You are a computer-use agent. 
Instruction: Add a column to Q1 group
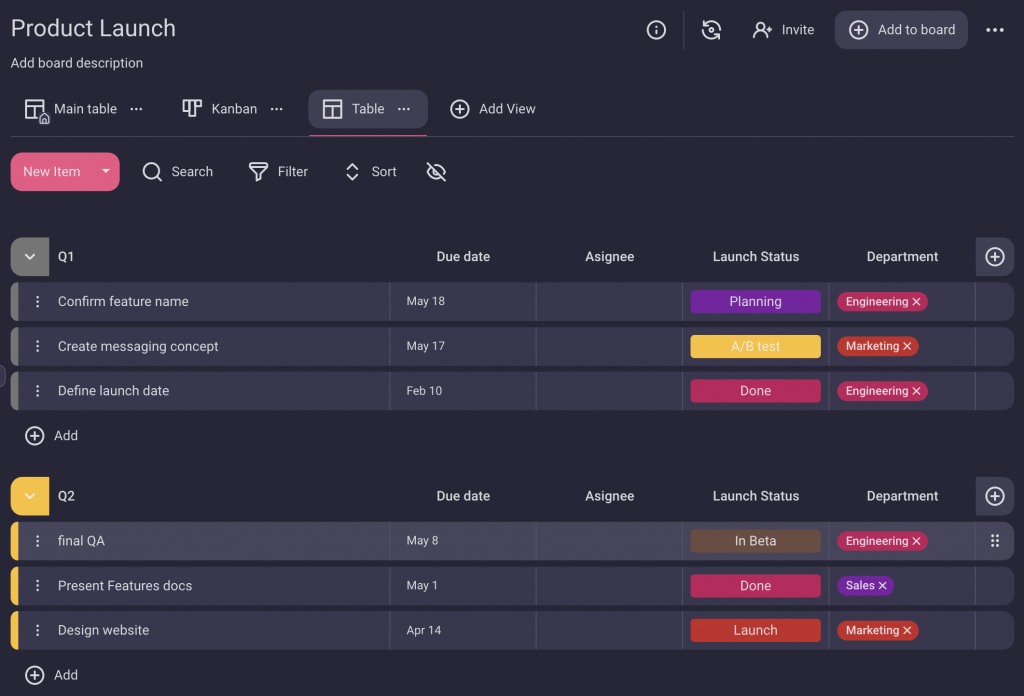pos(994,257)
